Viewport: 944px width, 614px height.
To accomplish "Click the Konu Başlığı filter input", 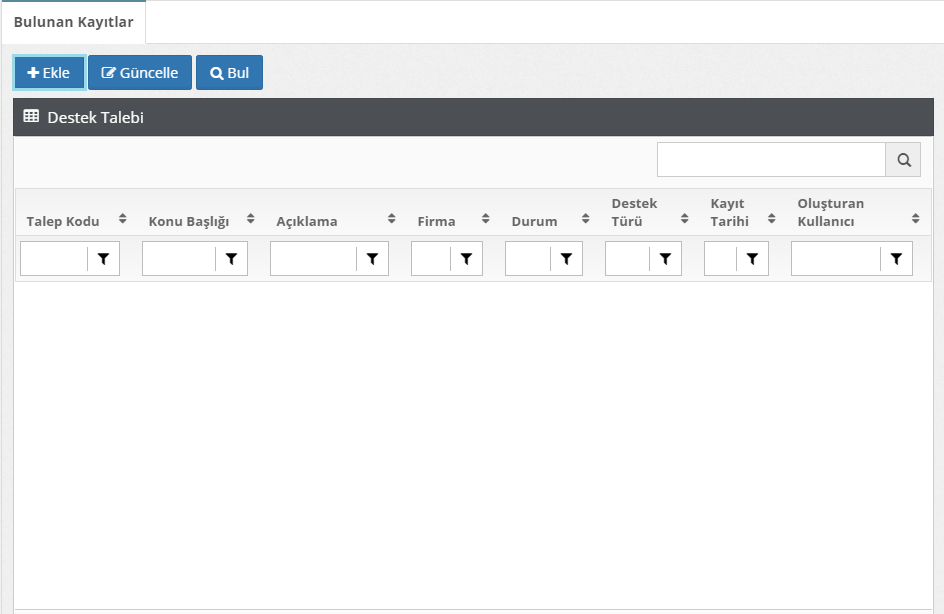I will tap(179, 259).
